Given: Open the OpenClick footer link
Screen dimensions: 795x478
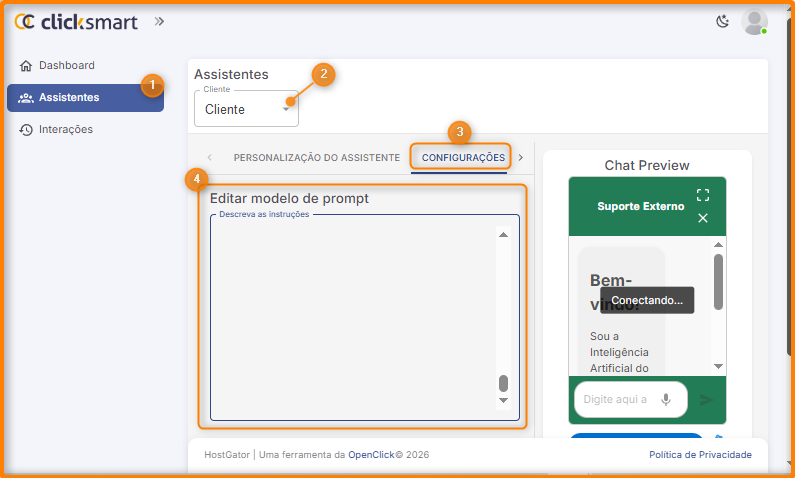Looking at the screenshot, I should (370, 455).
